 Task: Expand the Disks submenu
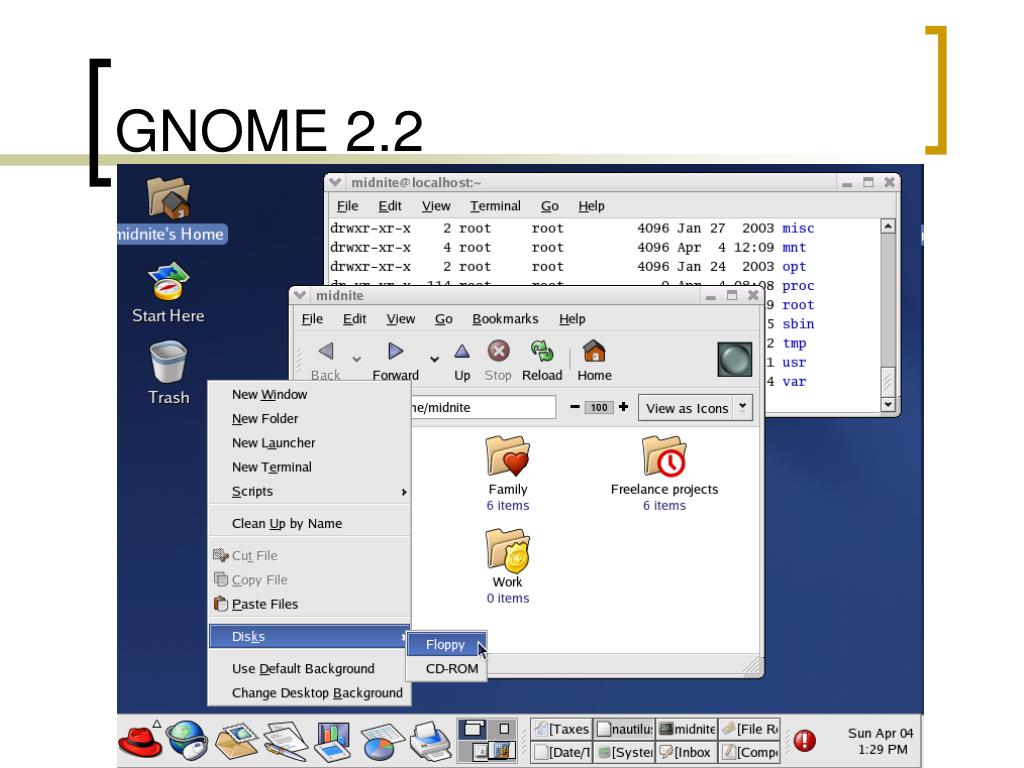point(310,636)
